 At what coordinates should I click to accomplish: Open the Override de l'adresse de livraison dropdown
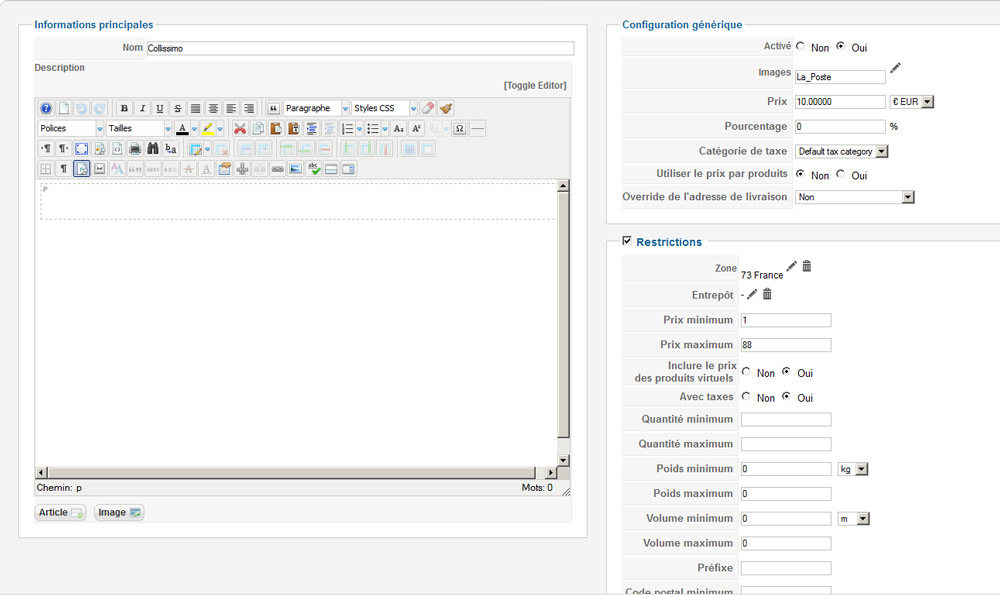(855, 197)
